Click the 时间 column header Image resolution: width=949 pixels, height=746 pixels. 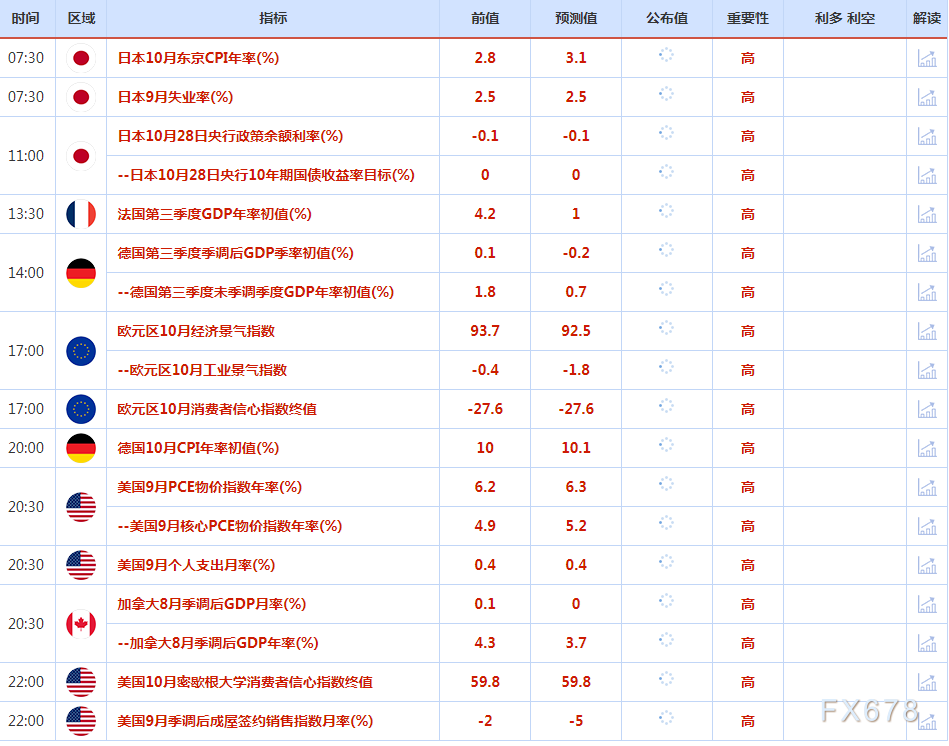tap(26, 19)
